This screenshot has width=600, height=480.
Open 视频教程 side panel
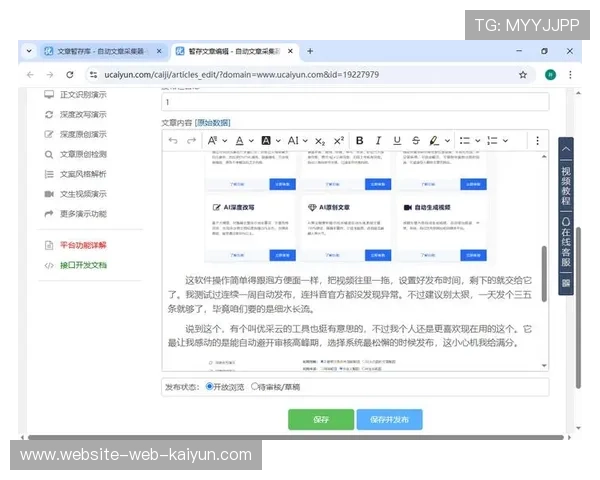coord(566,185)
